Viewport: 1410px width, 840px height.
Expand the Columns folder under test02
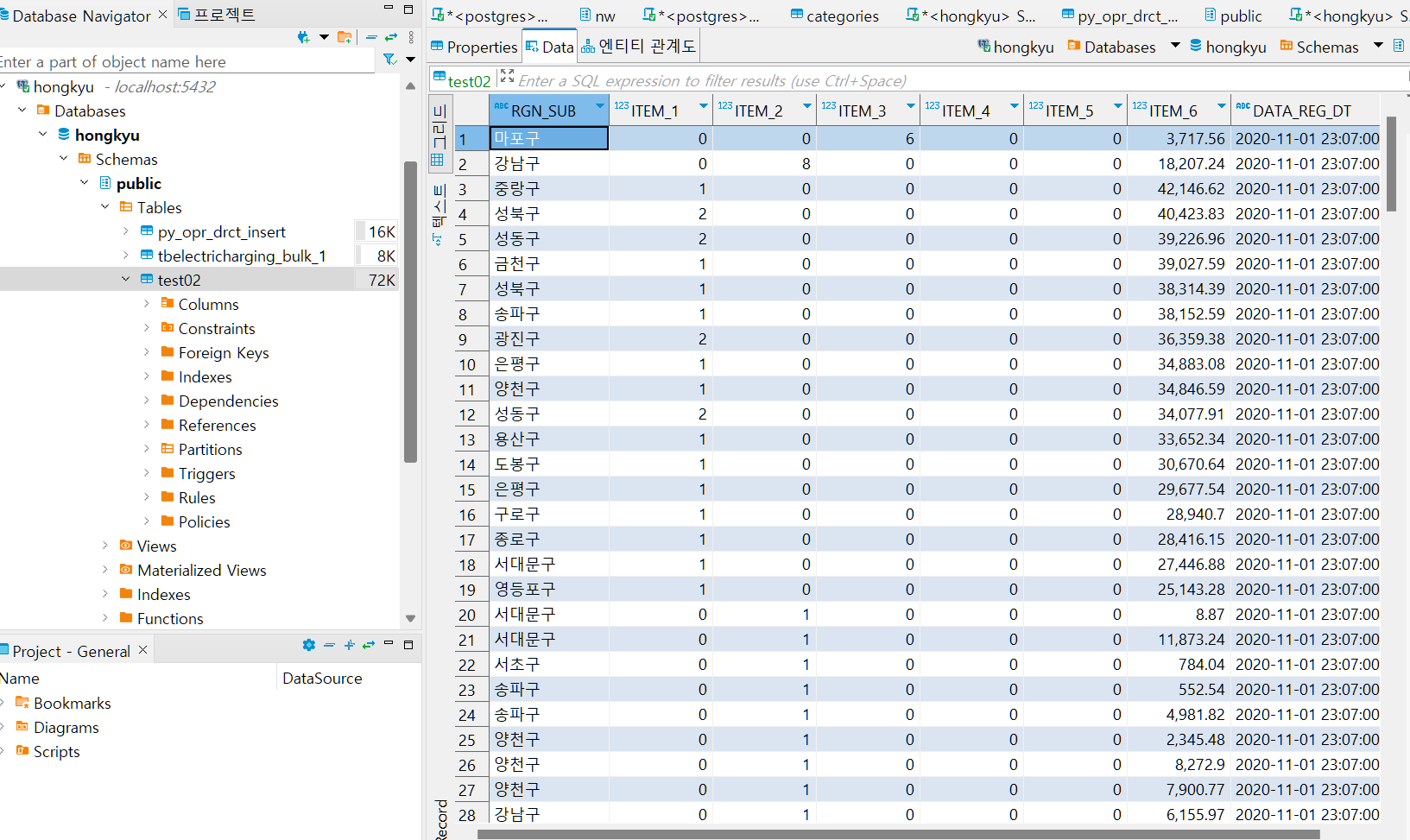(x=147, y=304)
